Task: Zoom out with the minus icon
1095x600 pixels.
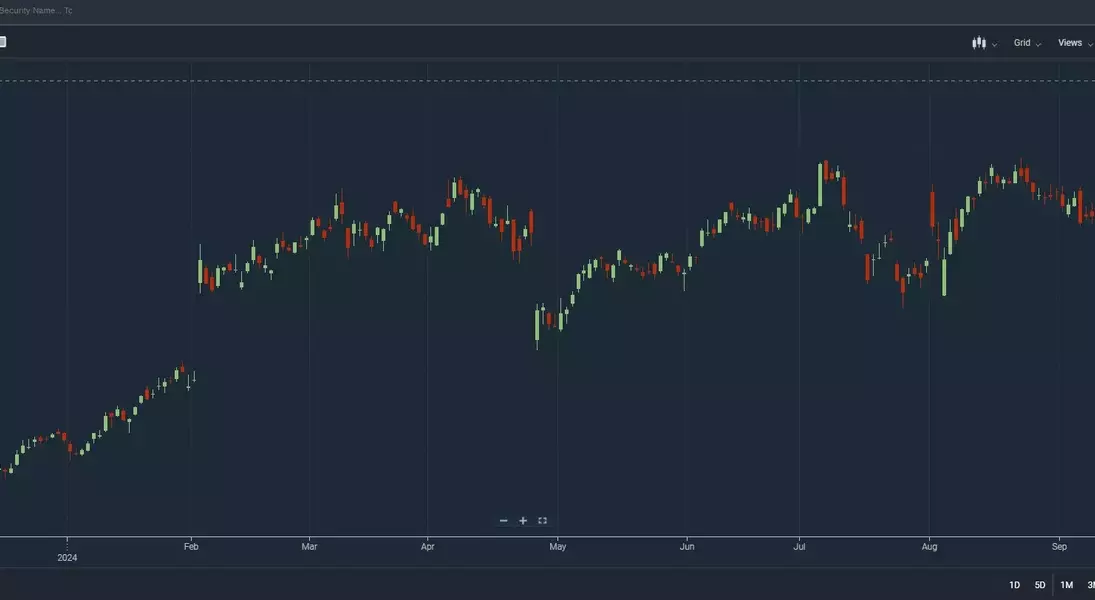Action: click(504, 520)
